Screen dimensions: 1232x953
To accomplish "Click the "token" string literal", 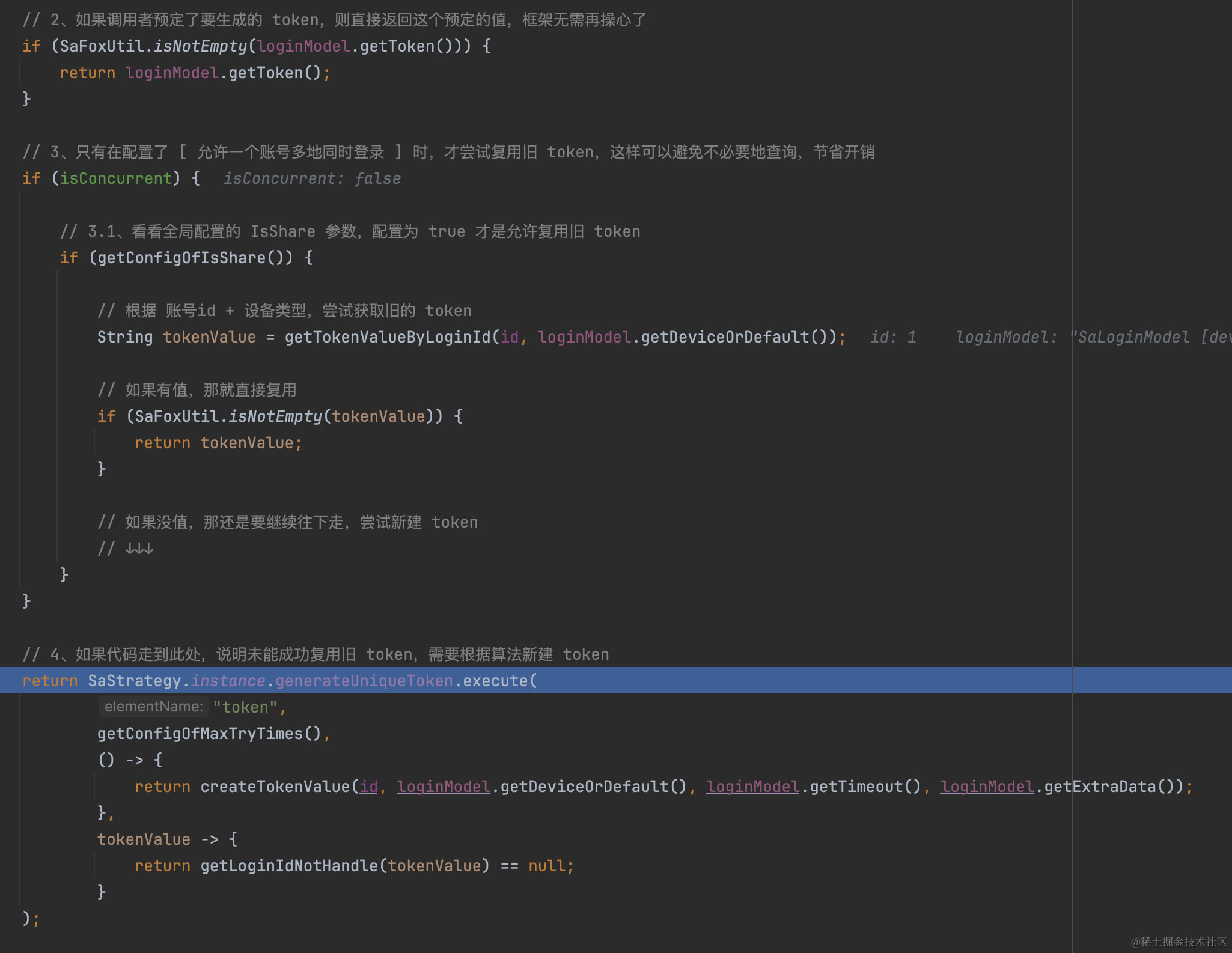I will 246,707.
